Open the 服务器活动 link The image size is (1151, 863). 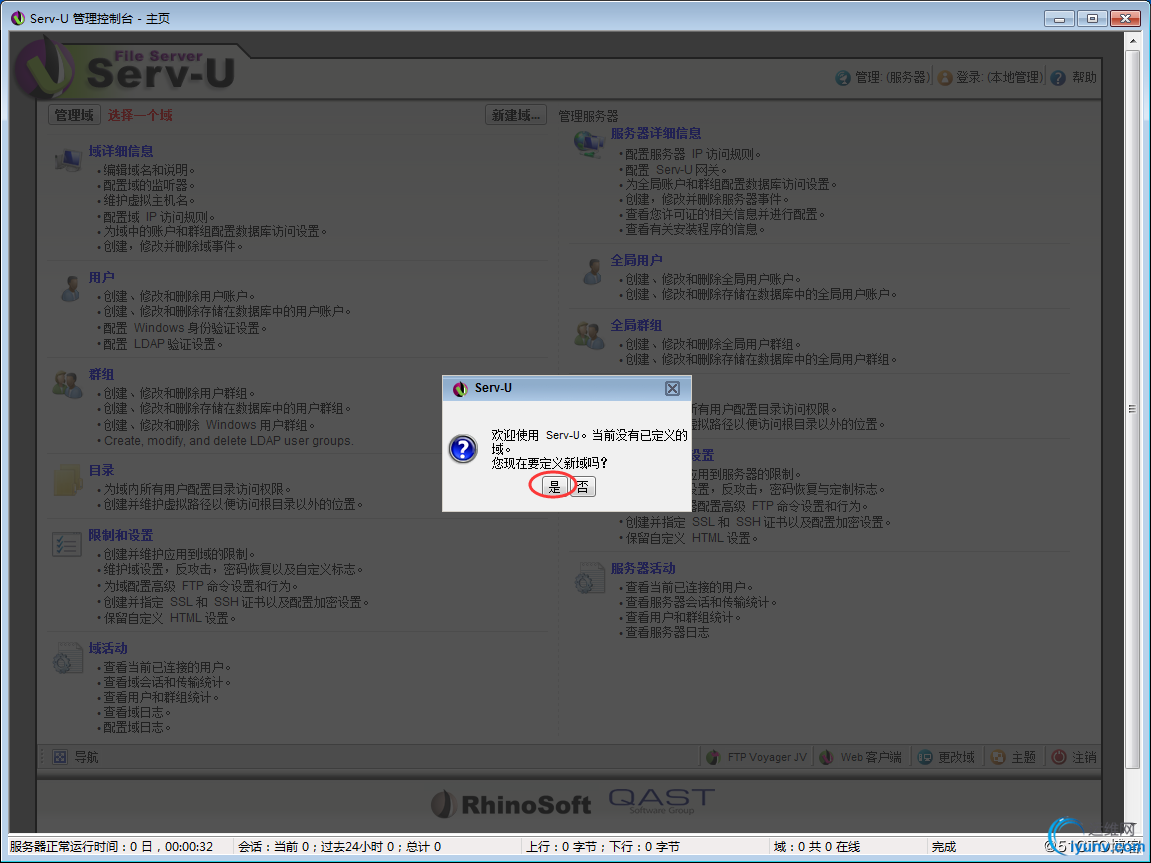(x=643, y=569)
